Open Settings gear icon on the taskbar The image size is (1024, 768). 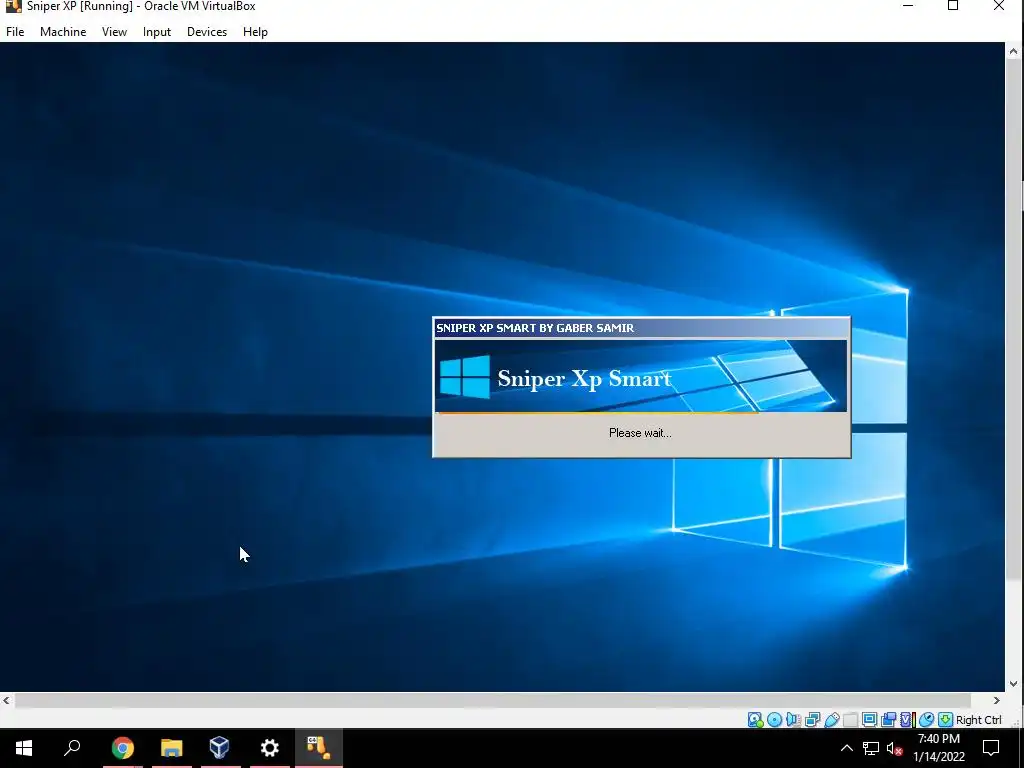pyautogui.click(x=269, y=748)
